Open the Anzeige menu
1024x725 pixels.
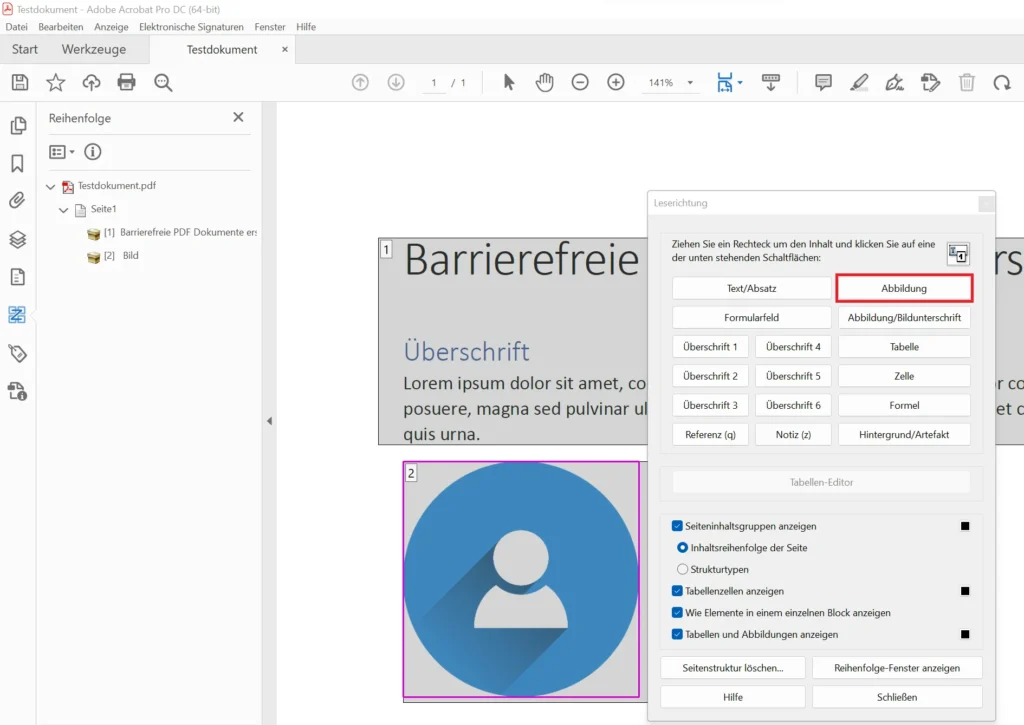click(111, 27)
